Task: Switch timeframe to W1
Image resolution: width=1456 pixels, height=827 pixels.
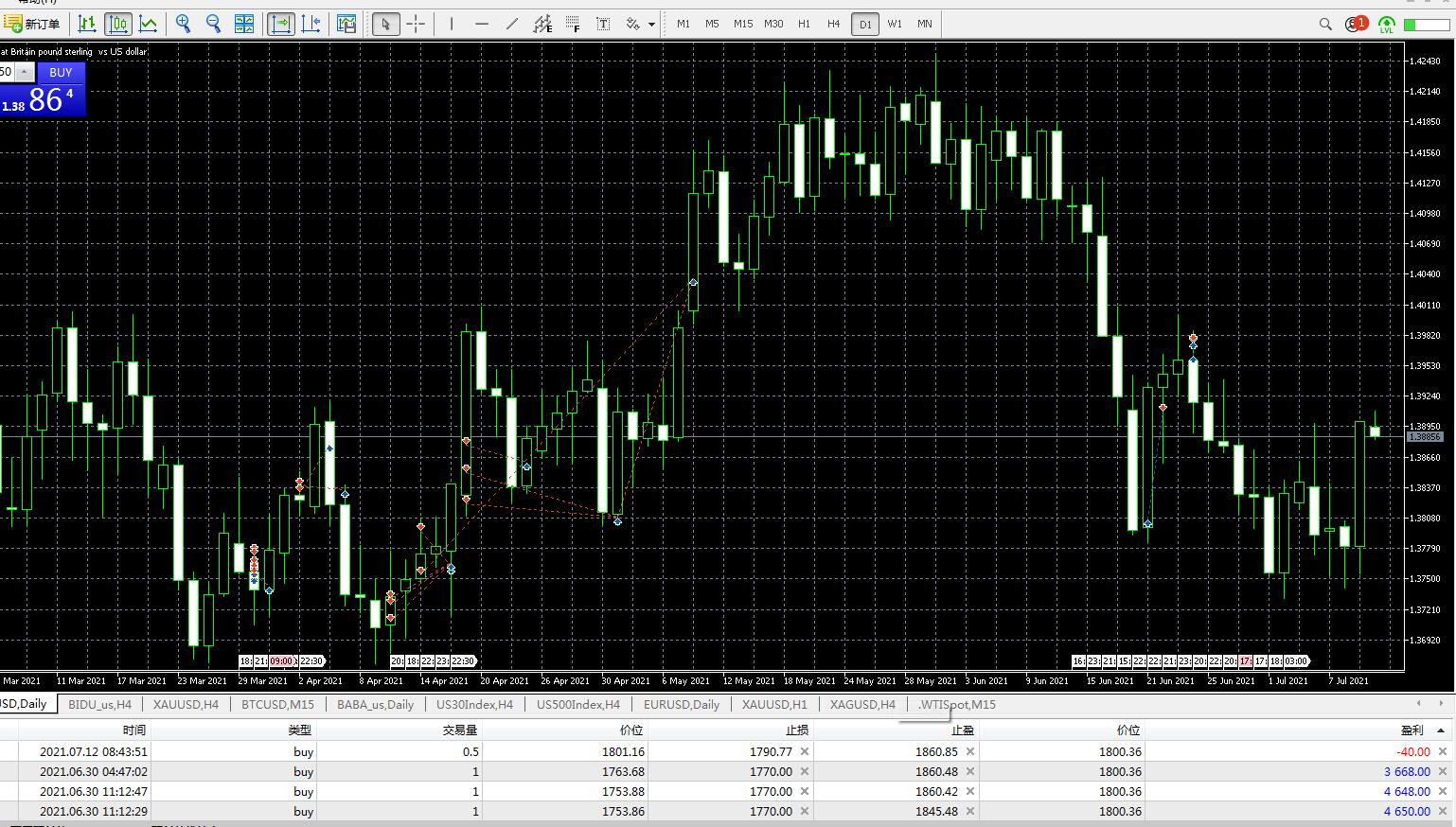Action: click(x=895, y=24)
